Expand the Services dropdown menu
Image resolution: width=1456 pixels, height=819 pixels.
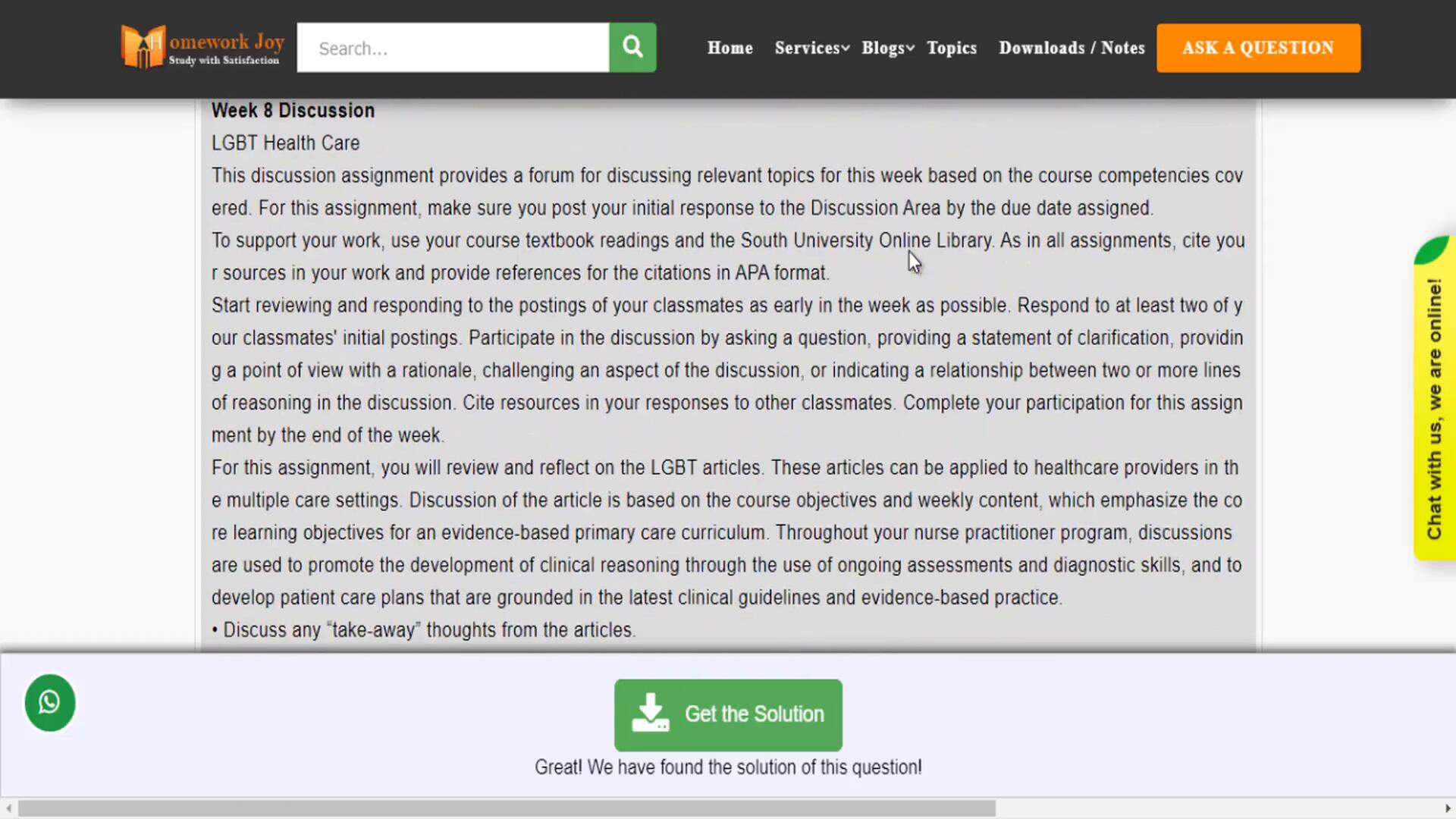[811, 48]
